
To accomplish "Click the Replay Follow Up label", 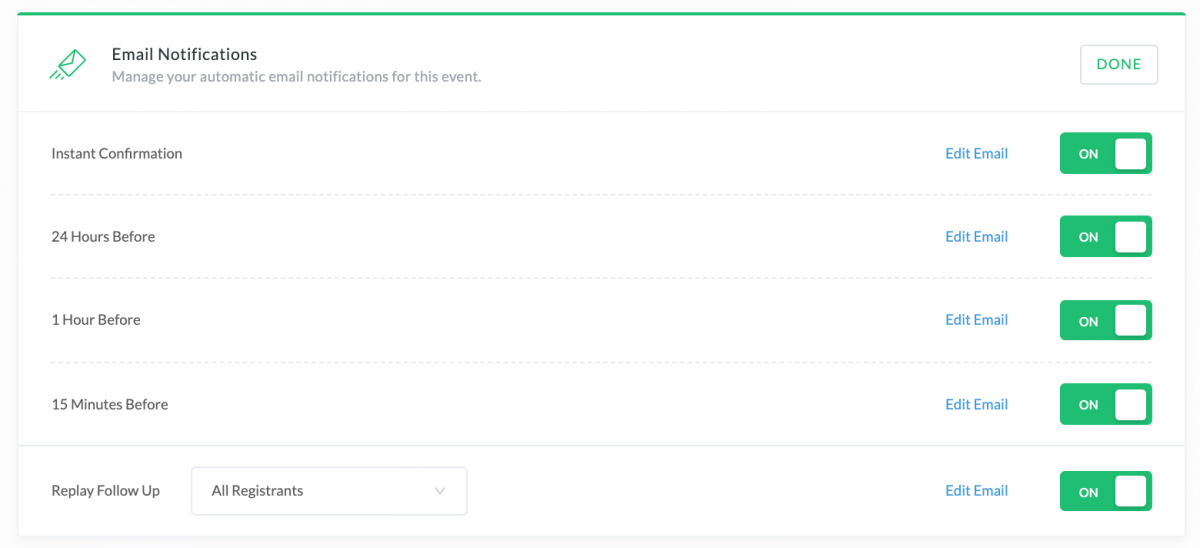I will pos(106,491).
